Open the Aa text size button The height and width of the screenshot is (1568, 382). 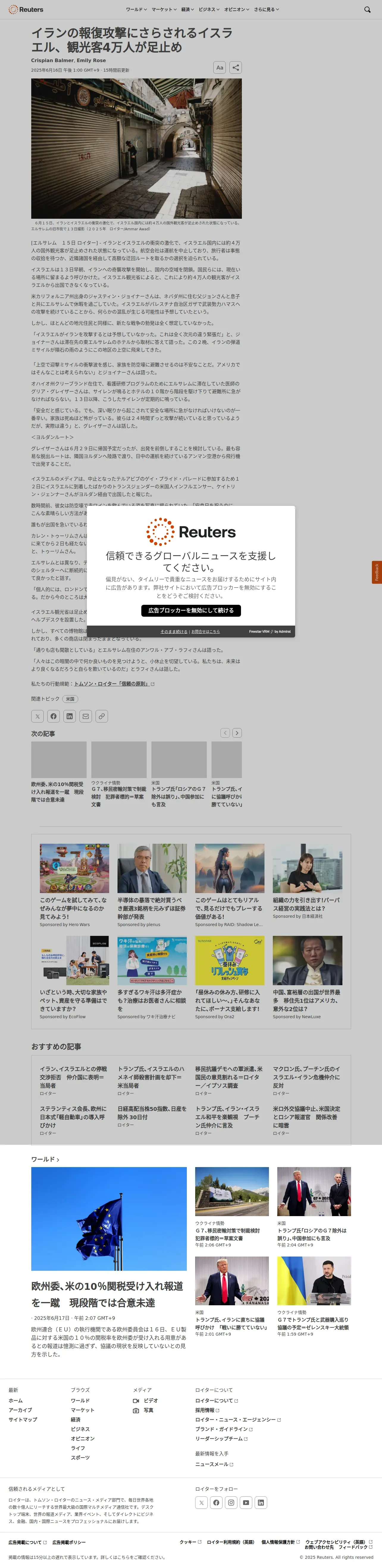tap(220, 67)
